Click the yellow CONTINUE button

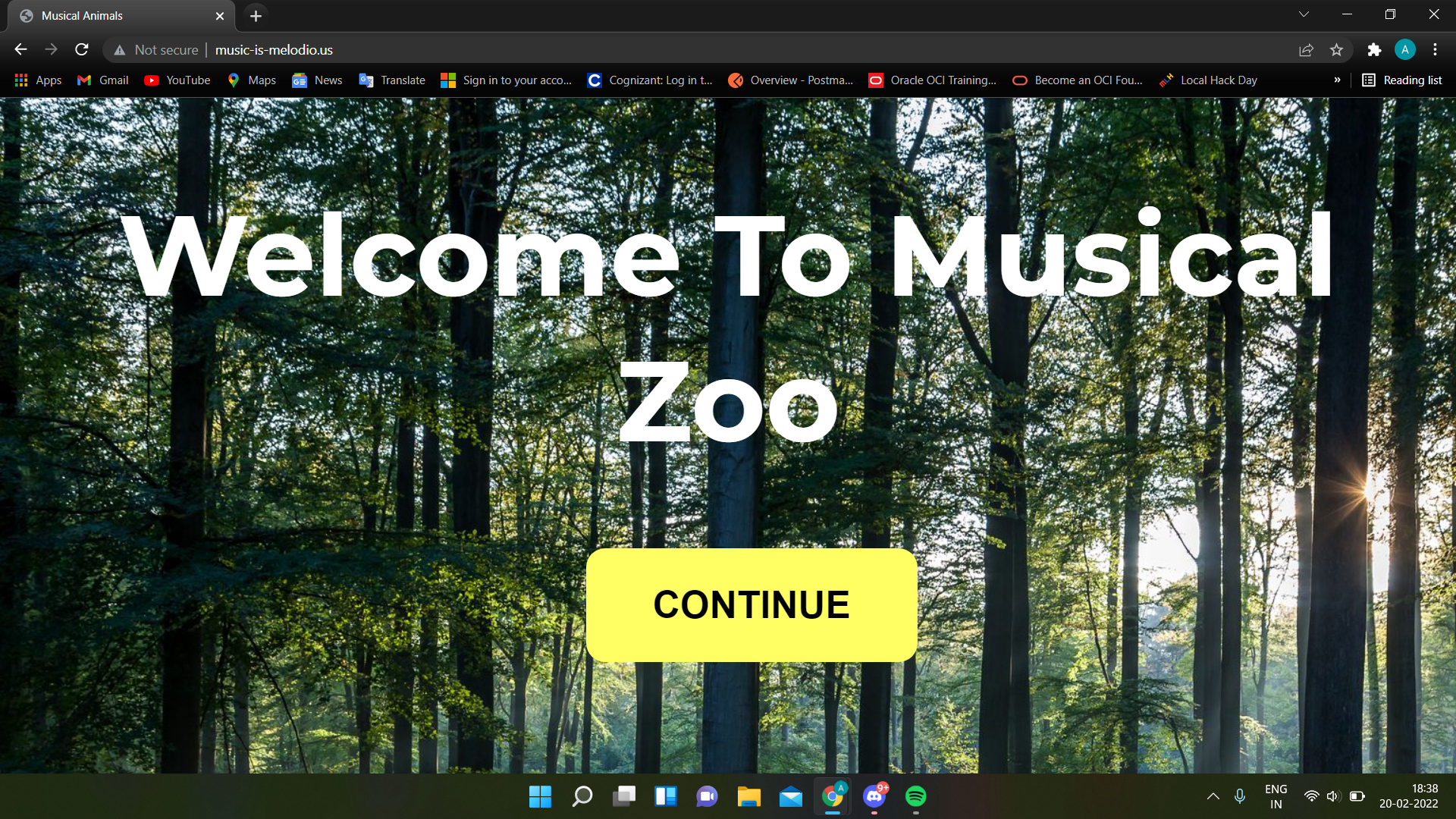[752, 604]
